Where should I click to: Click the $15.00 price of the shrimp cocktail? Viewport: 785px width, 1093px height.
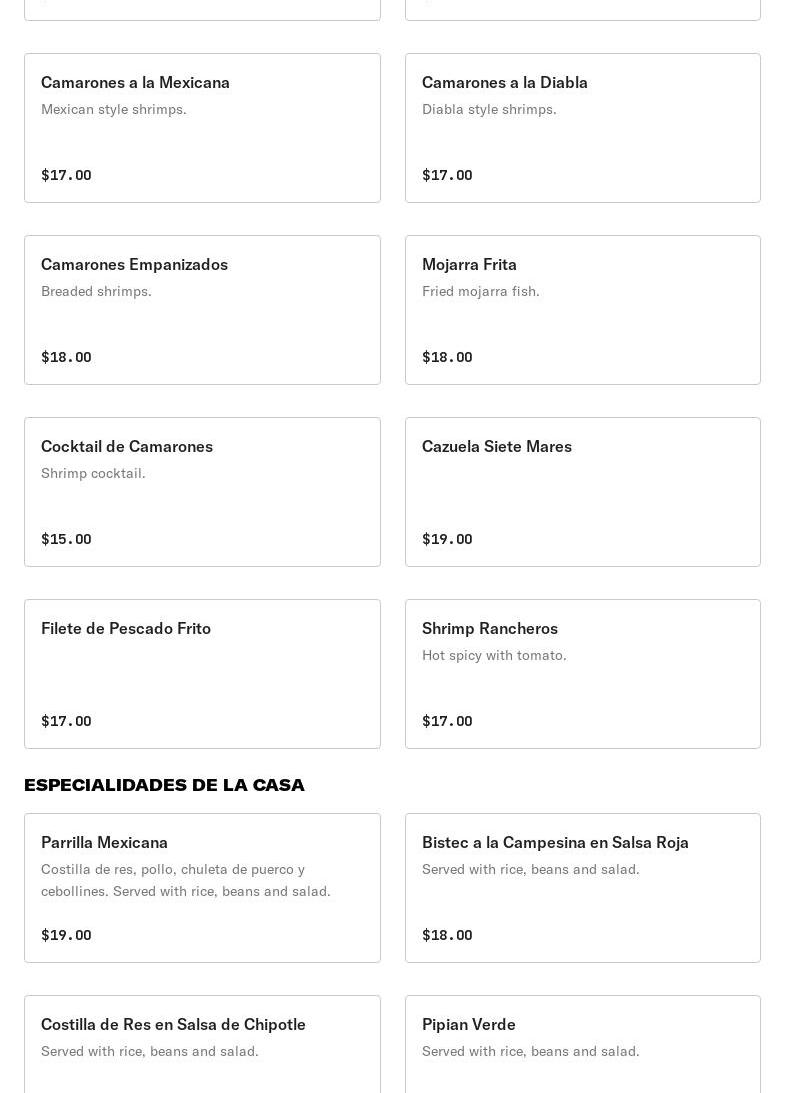(x=66, y=539)
